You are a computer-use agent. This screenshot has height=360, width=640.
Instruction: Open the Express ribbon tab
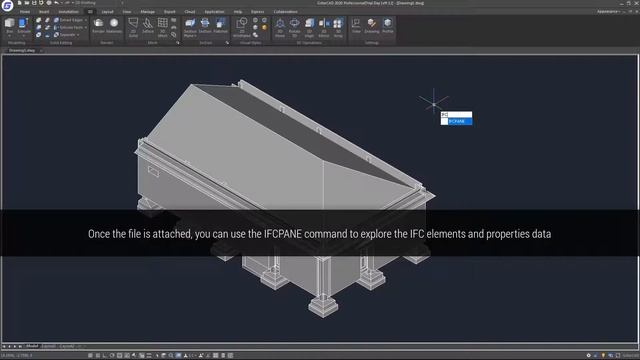click(258, 12)
